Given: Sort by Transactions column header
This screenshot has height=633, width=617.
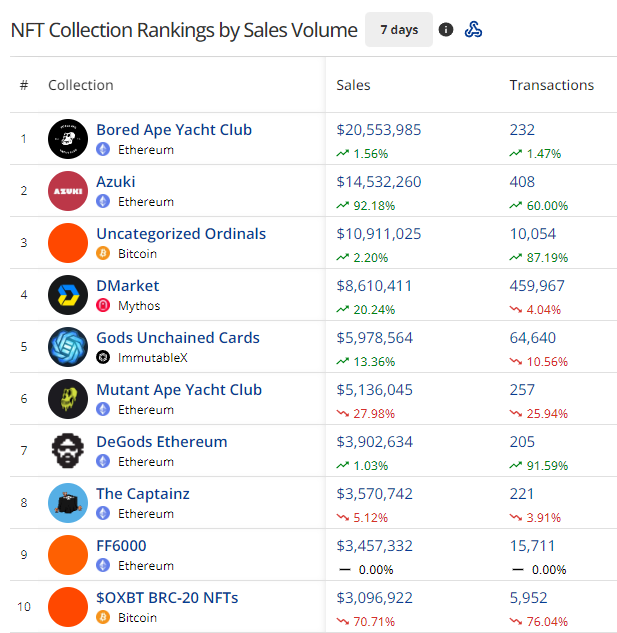Looking at the screenshot, I should point(551,85).
